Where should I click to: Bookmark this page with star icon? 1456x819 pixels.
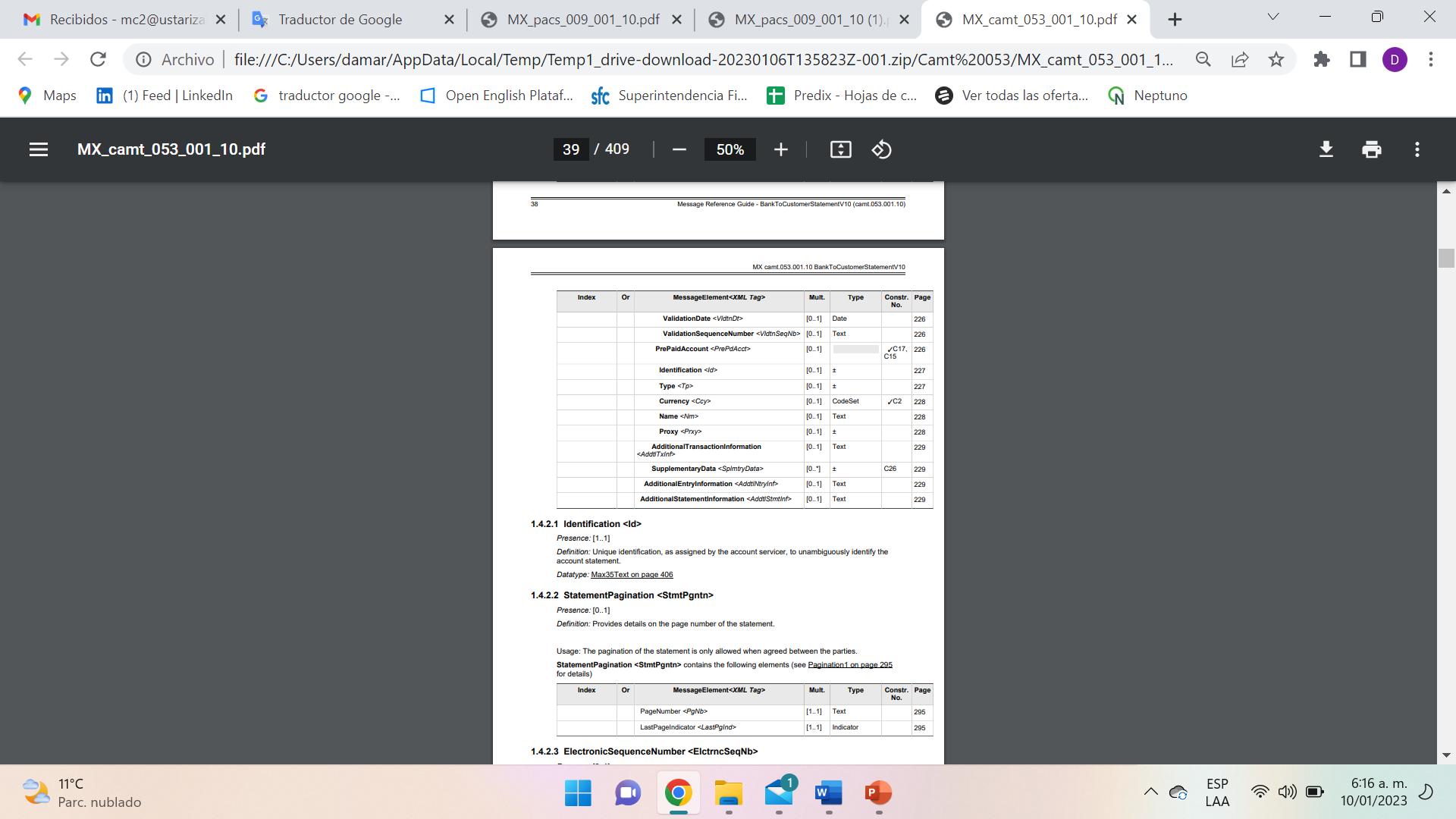[1276, 59]
